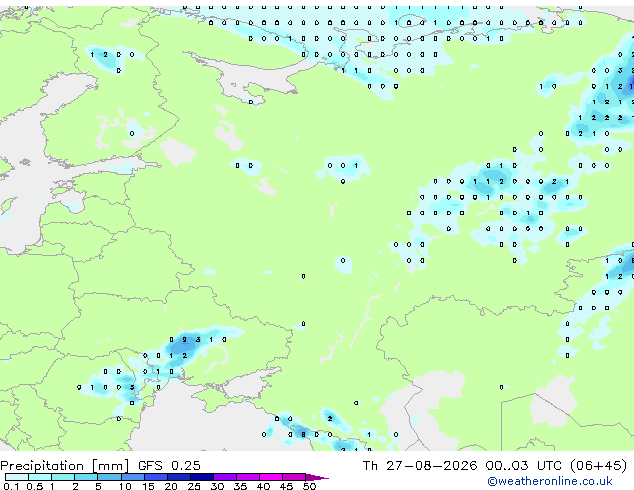Image resolution: width=634 pixels, height=490 pixels.
Task: Click the '20' legend scale label
Action: coord(171,486)
